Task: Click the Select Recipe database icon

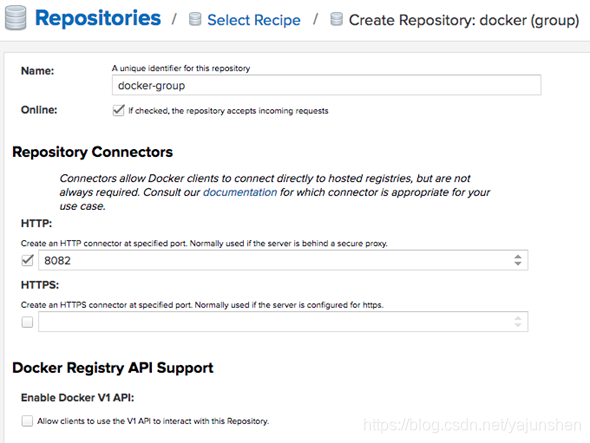Action: pos(195,19)
